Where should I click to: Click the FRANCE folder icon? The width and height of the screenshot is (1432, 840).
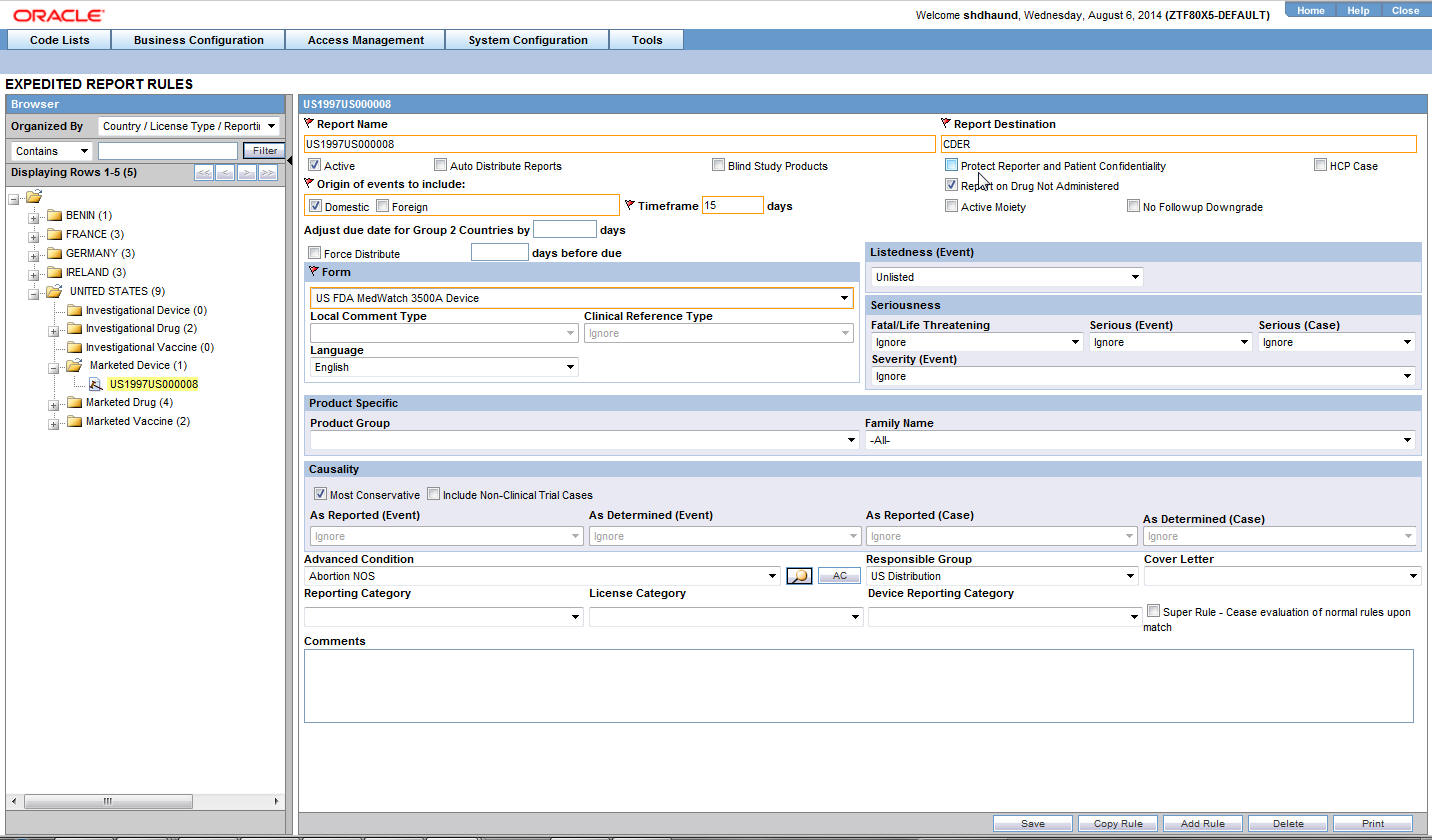pos(54,235)
